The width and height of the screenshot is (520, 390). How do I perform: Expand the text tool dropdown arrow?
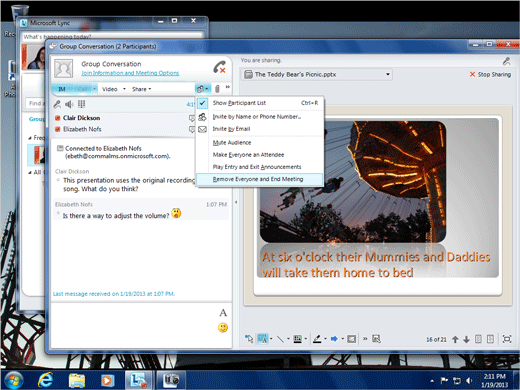pos(271,339)
